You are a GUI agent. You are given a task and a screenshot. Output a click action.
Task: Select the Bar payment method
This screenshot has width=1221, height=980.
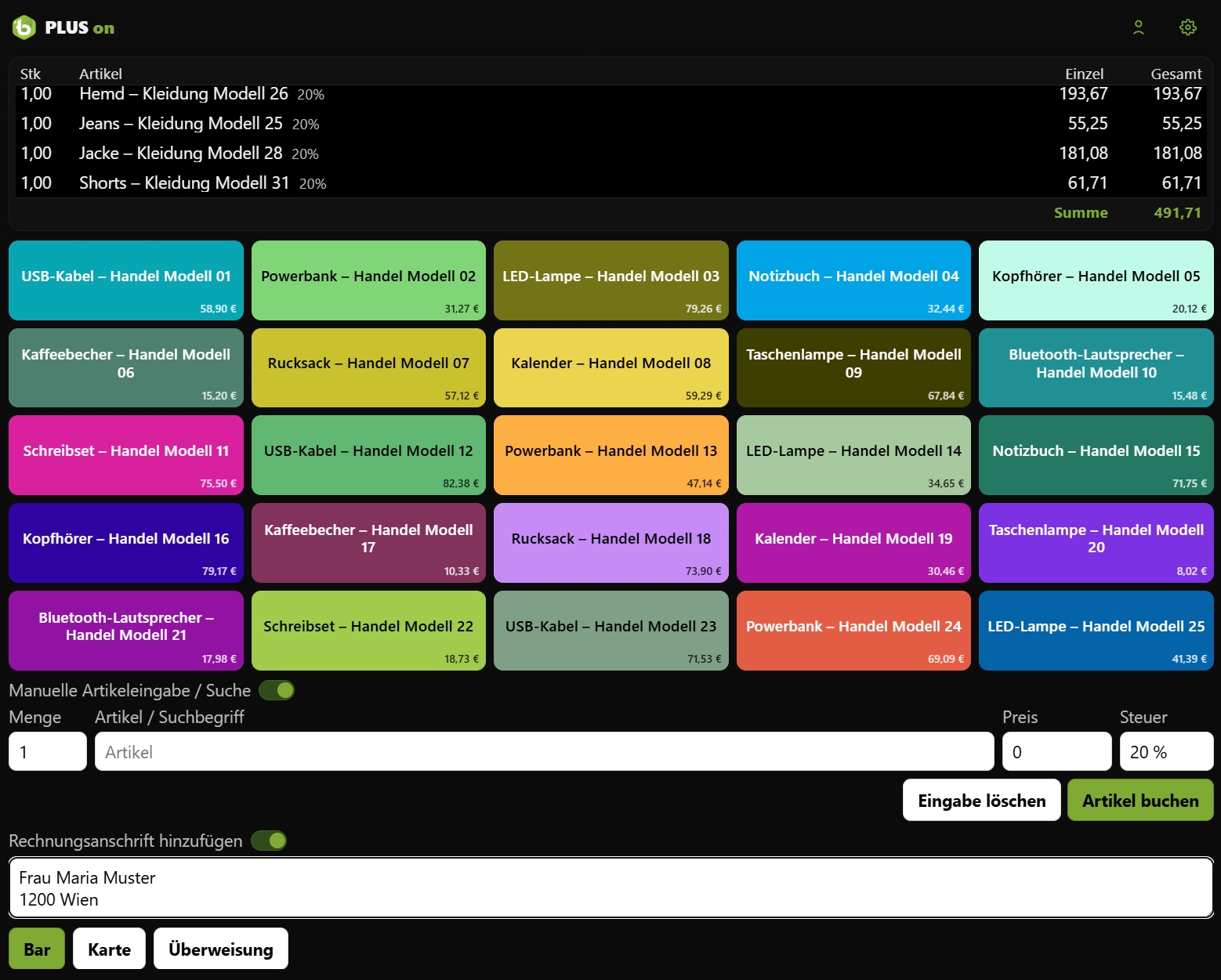pyautogui.click(x=36, y=949)
